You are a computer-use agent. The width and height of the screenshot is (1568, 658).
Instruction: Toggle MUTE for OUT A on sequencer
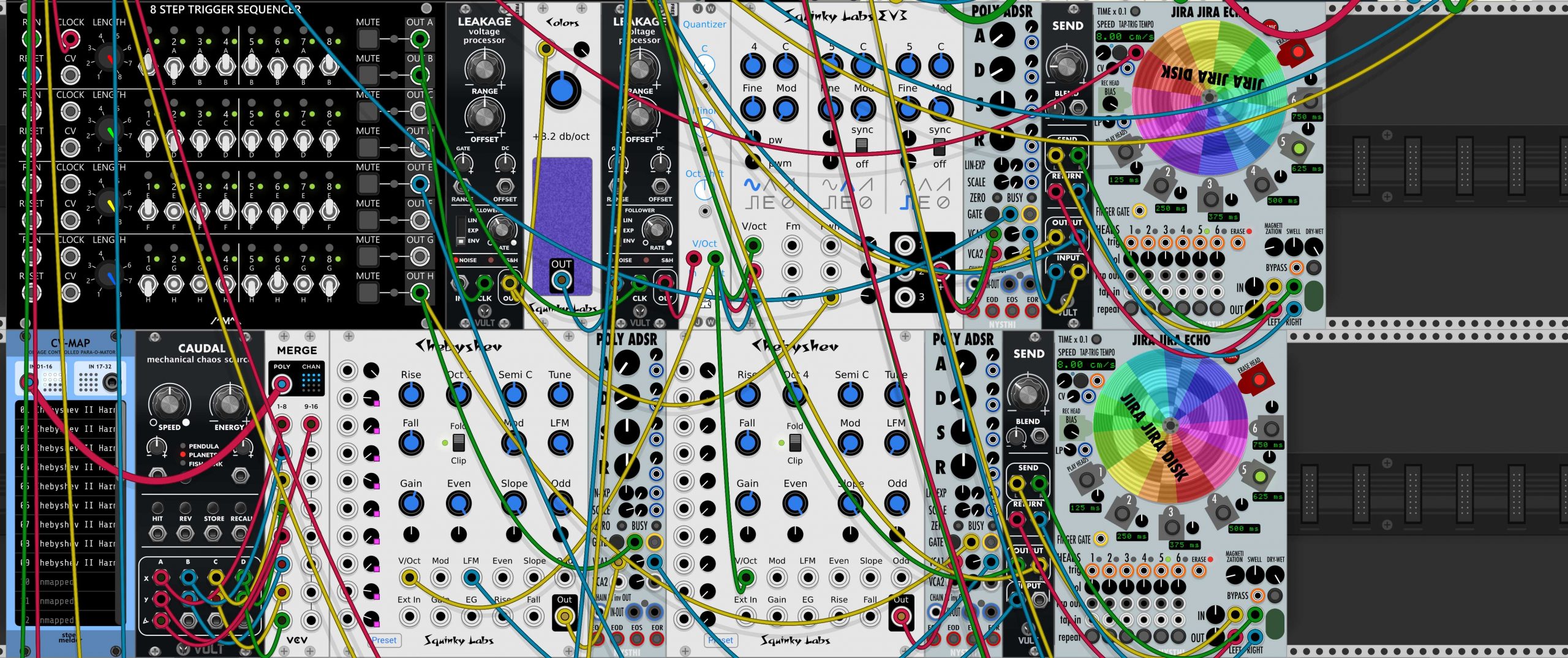(x=367, y=39)
